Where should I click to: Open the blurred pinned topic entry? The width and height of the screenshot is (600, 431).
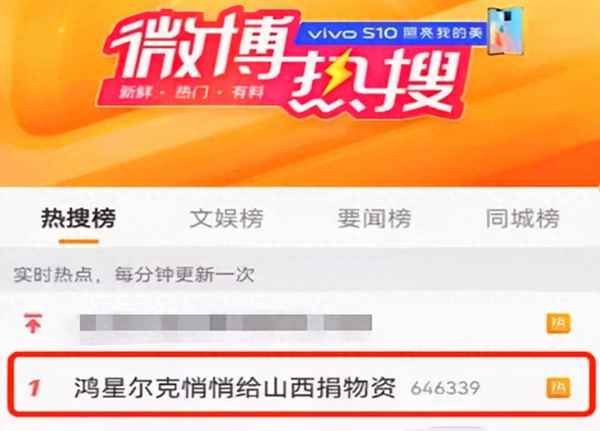(226, 323)
